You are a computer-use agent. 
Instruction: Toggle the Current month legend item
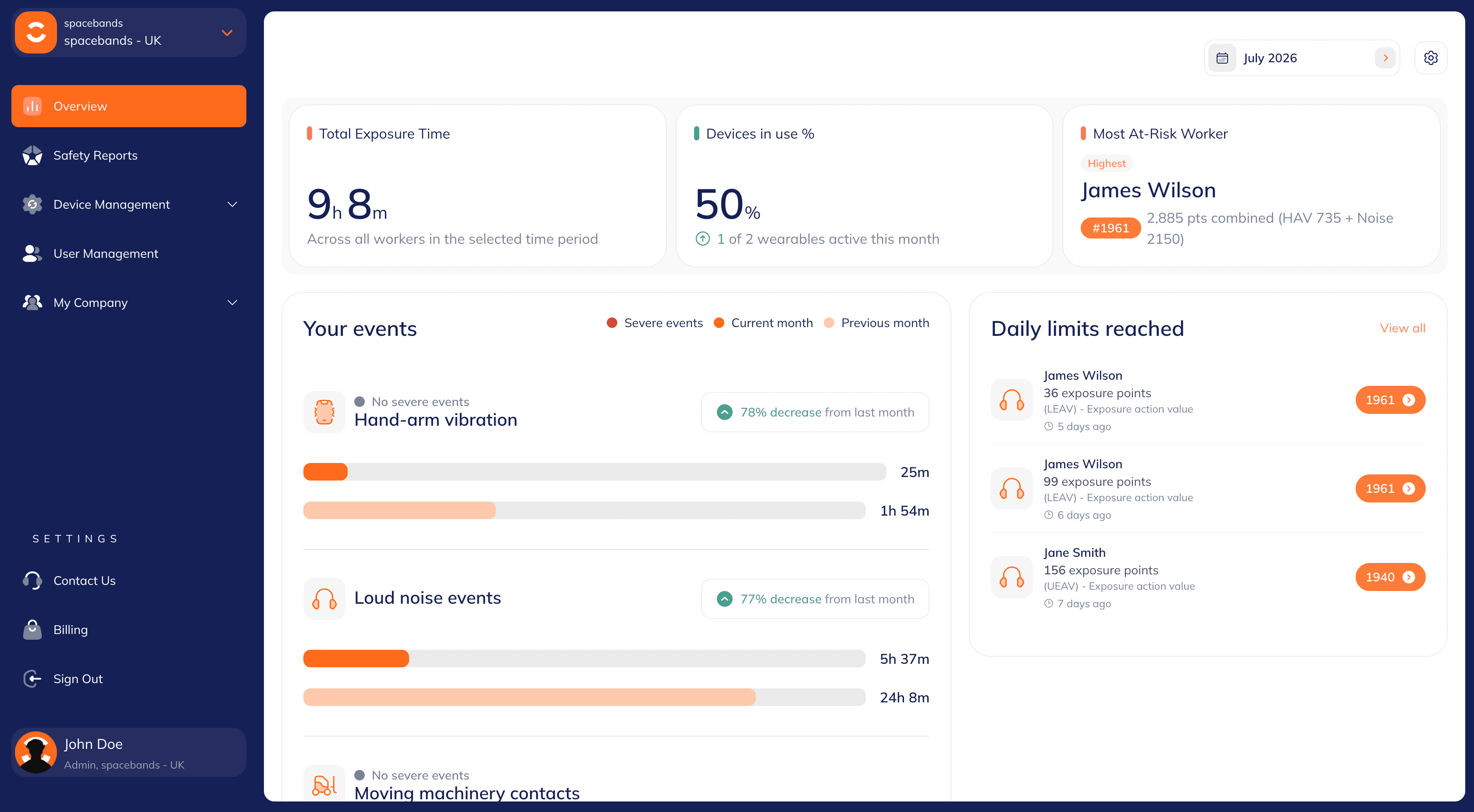(763, 323)
